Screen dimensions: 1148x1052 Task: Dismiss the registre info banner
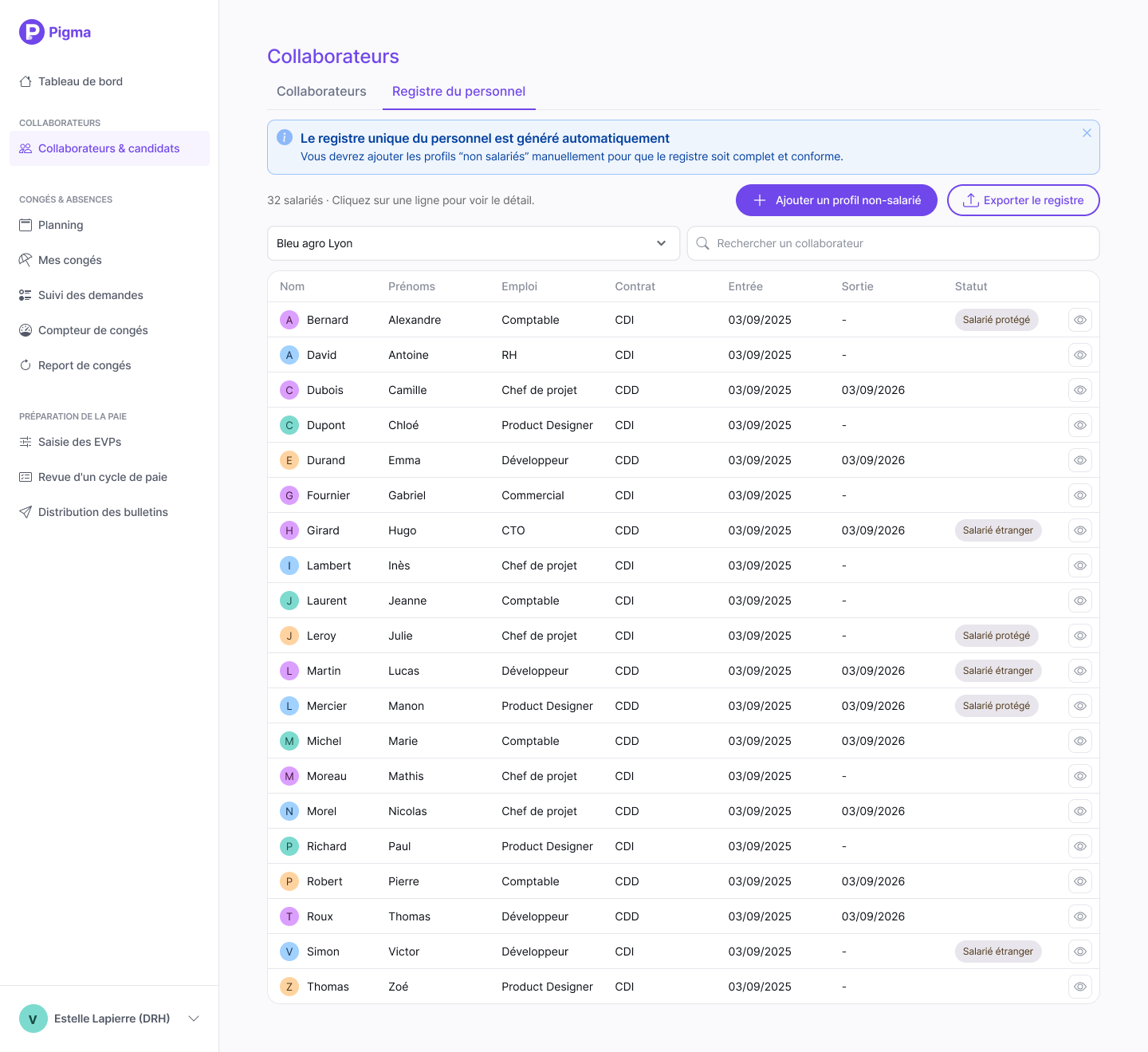point(1087,133)
